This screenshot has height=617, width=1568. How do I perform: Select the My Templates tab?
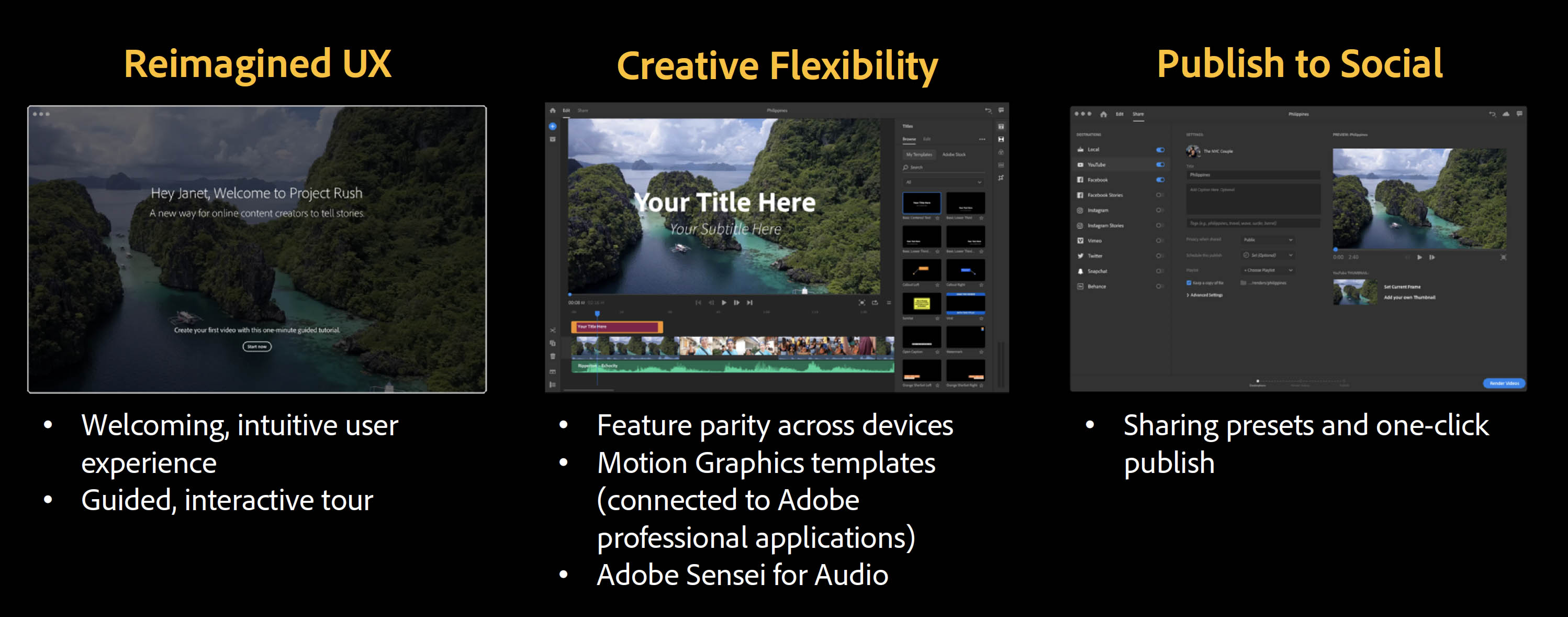(919, 155)
